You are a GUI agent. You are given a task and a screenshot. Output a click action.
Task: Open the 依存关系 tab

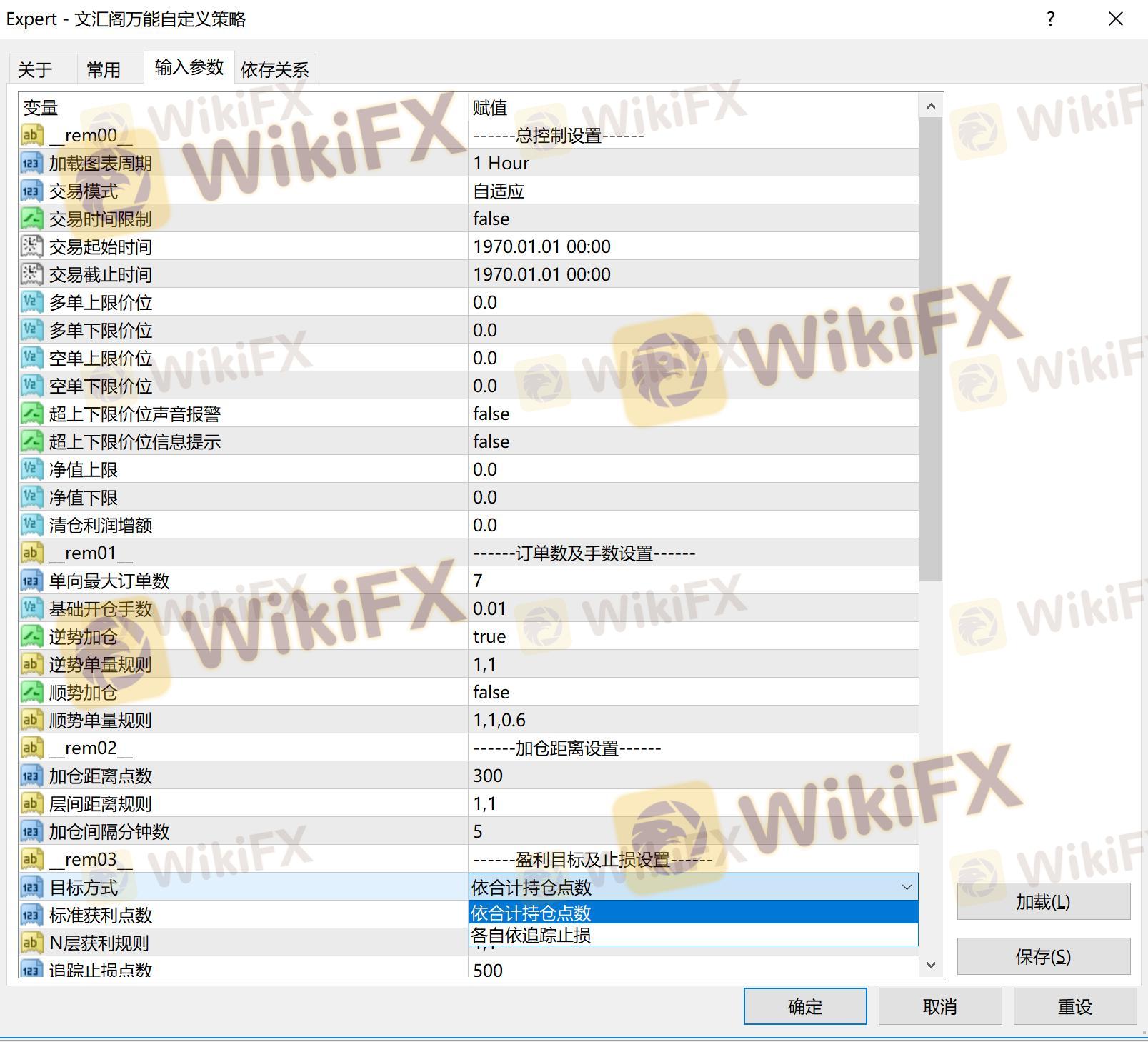pyautogui.click(x=274, y=69)
